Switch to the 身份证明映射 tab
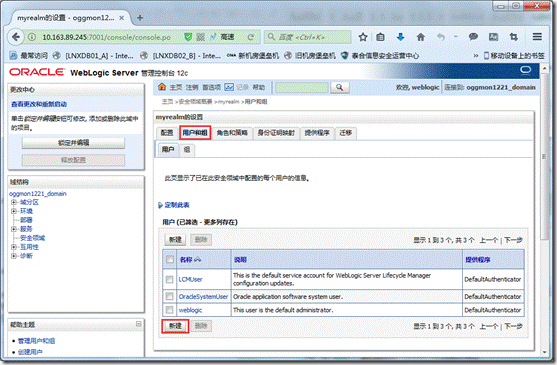 (276, 133)
